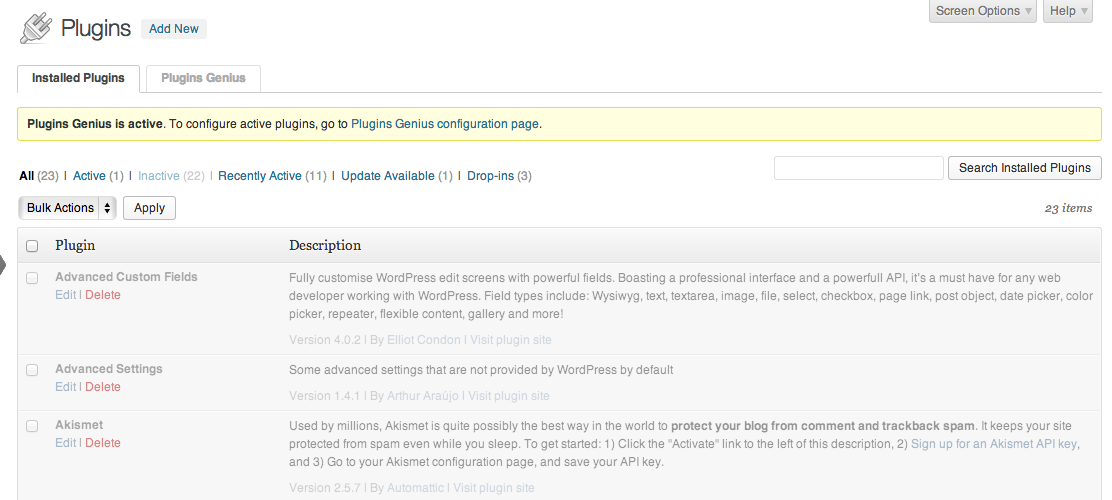This screenshot has width=1112, height=500.
Task: Select the Installed Plugins tab
Action: coord(78,78)
